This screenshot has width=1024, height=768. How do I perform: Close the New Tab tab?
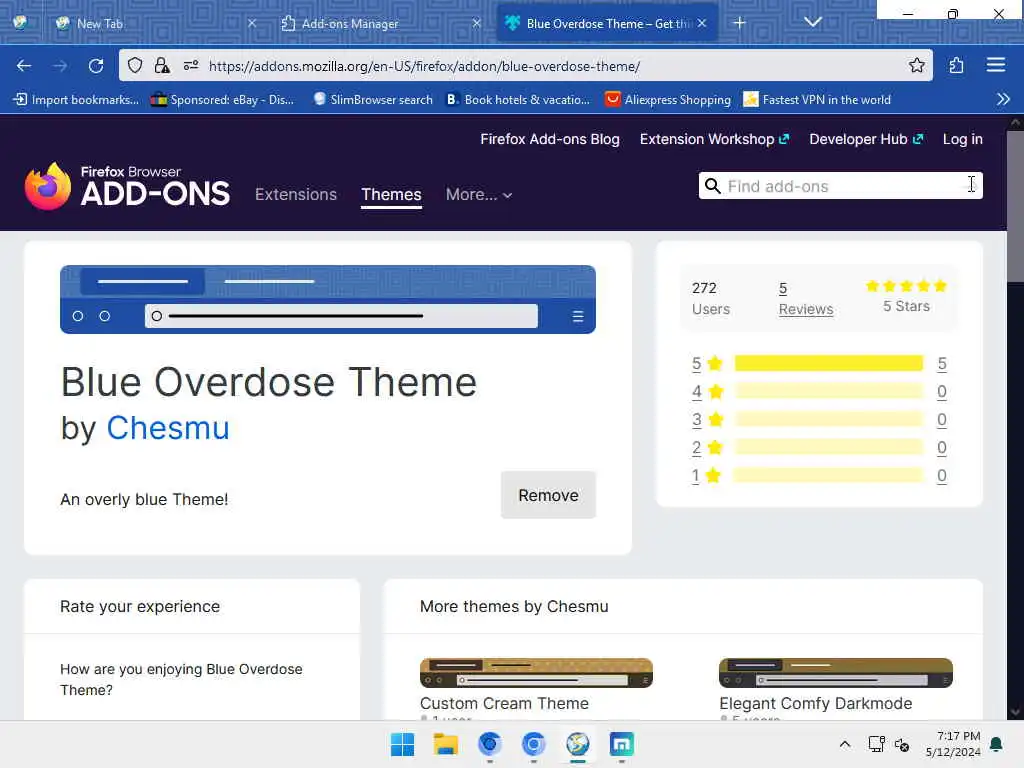click(x=252, y=23)
